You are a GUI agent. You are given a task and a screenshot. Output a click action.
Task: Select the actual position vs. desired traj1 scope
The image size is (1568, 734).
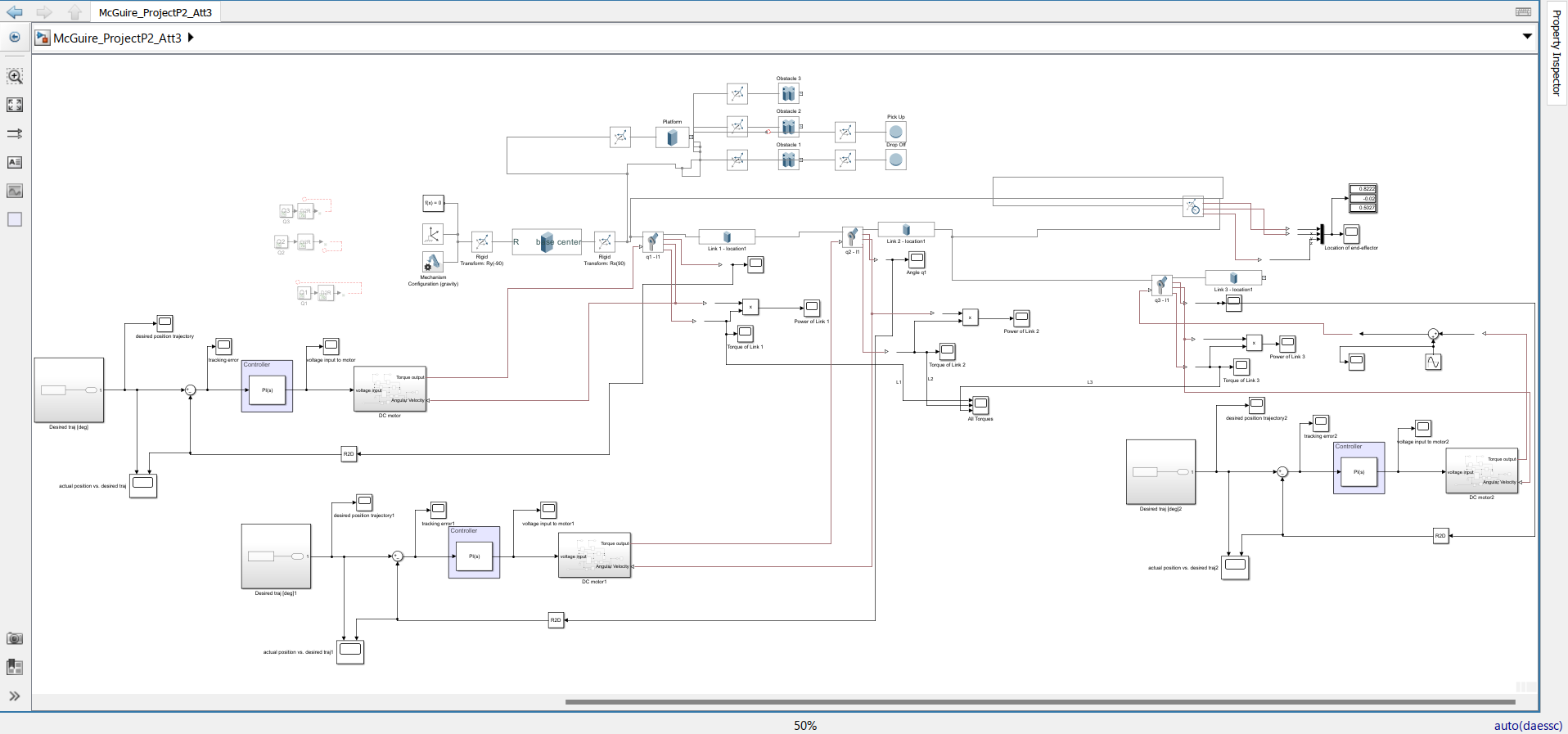point(350,651)
